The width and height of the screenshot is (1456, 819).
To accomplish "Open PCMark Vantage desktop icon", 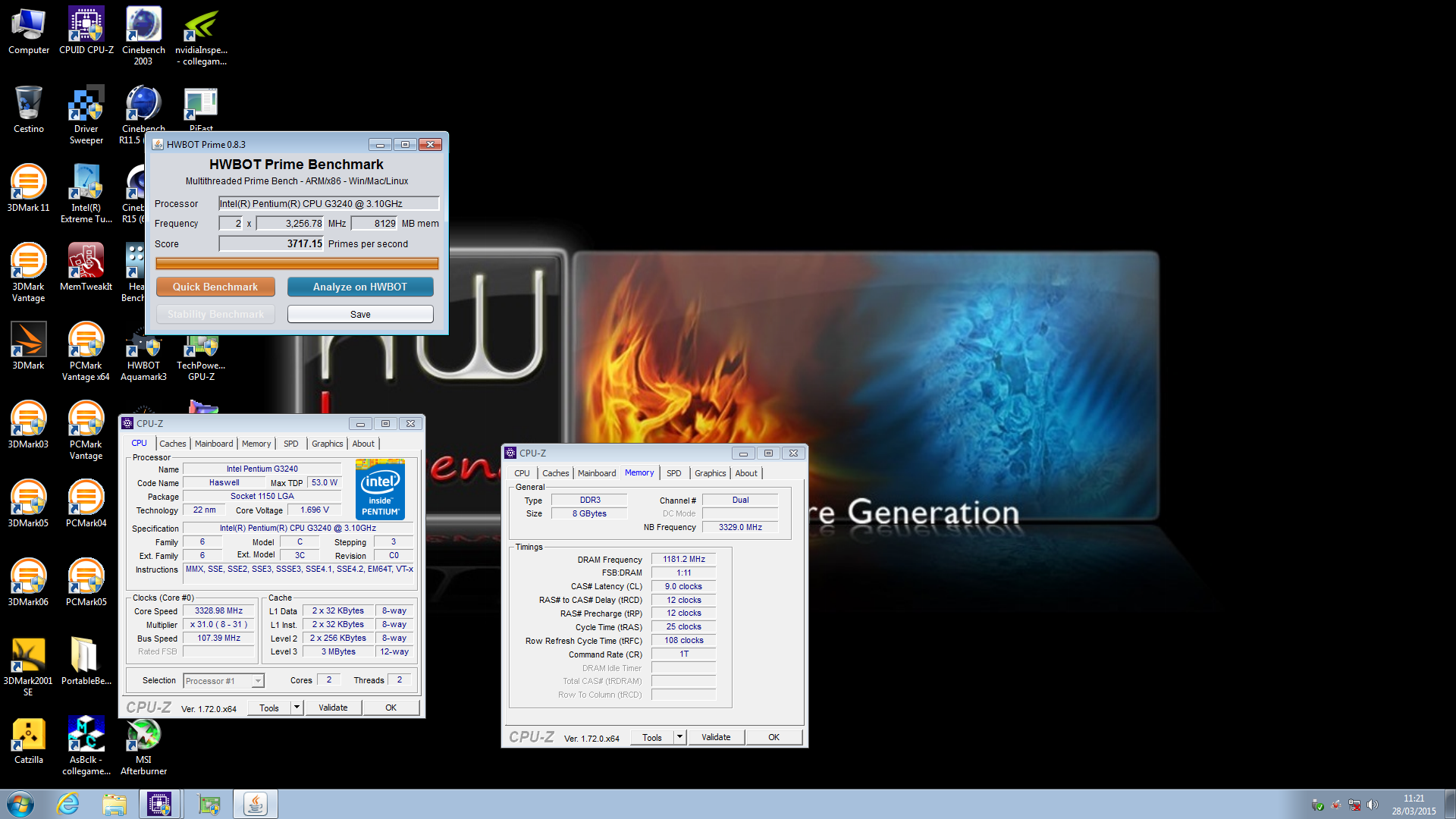I will (86, 430).
